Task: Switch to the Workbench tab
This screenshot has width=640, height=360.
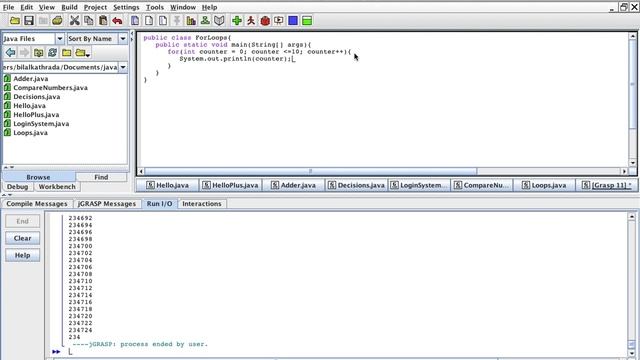Action: [57, 187]
